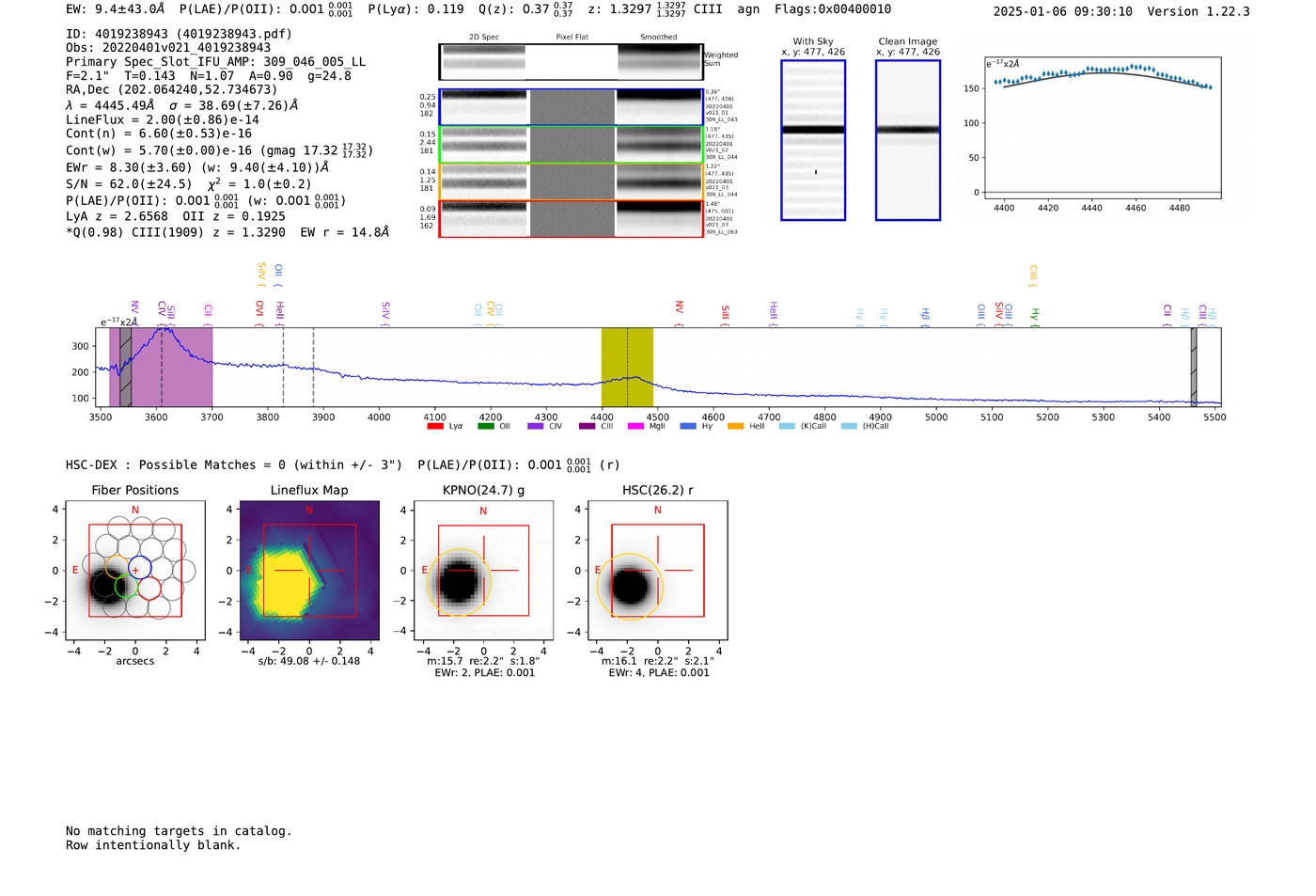The height and width of the screenshot is (896, 1316).
Task: Select the orange-bordered fiber spectrum row
Action: [572, 181]
